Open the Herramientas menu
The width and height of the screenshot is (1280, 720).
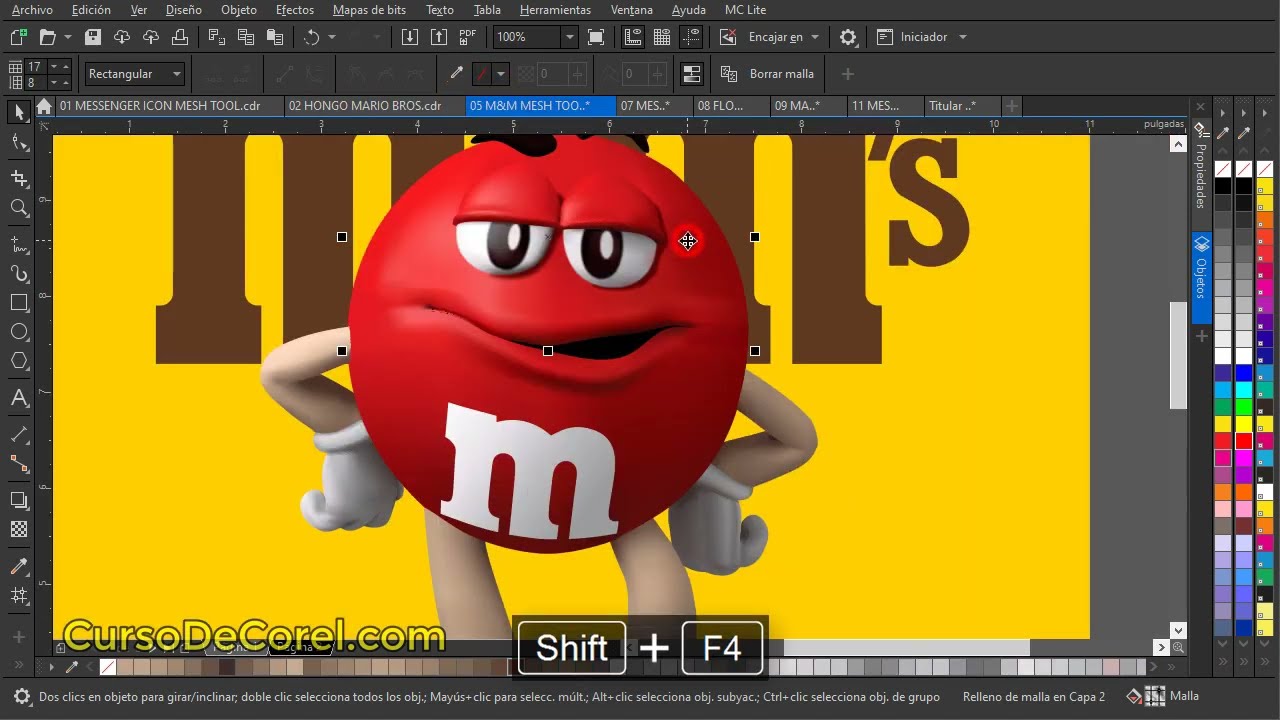click(x=555, y=10)
